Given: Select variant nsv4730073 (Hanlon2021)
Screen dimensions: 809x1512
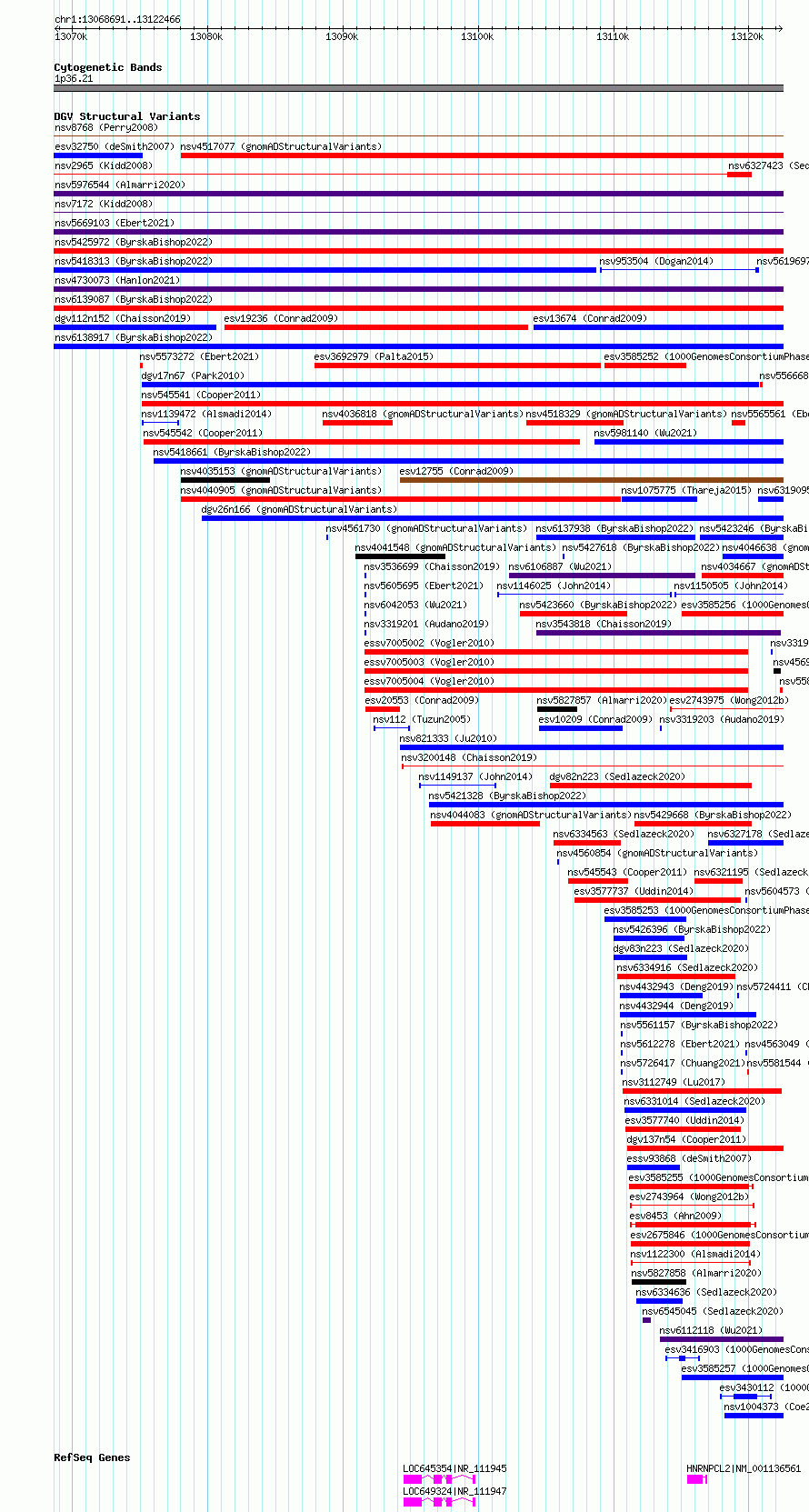Looking at the screenshot, I should coord(117,280).
